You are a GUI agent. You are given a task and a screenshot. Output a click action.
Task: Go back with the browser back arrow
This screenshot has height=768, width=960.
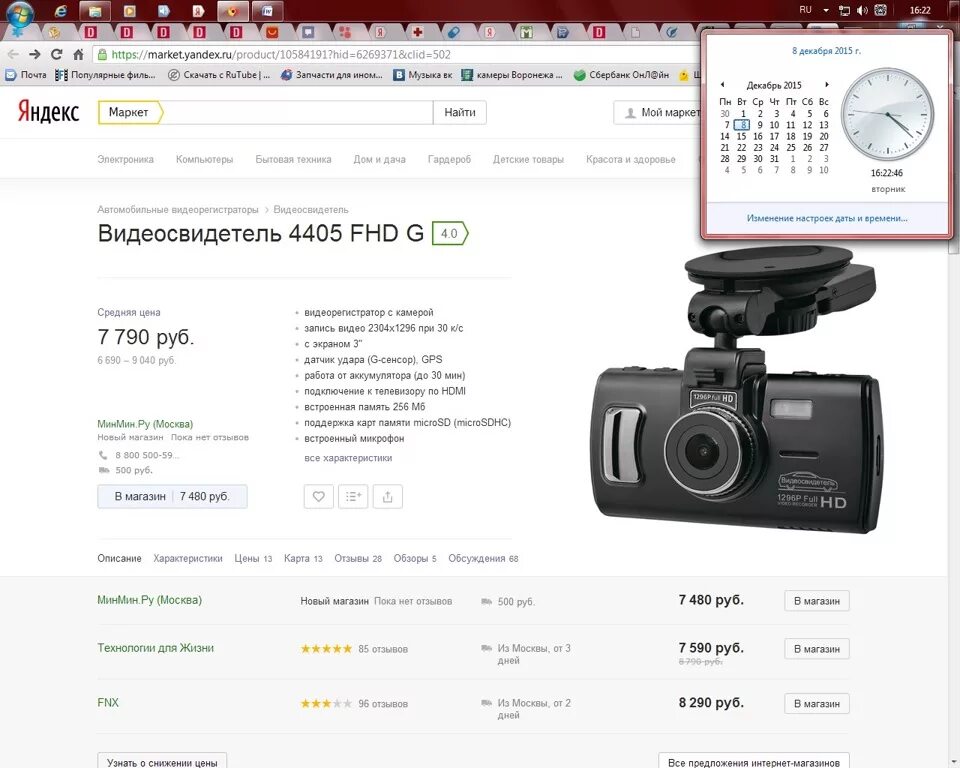pyautogui.click(x=13, y=55)
